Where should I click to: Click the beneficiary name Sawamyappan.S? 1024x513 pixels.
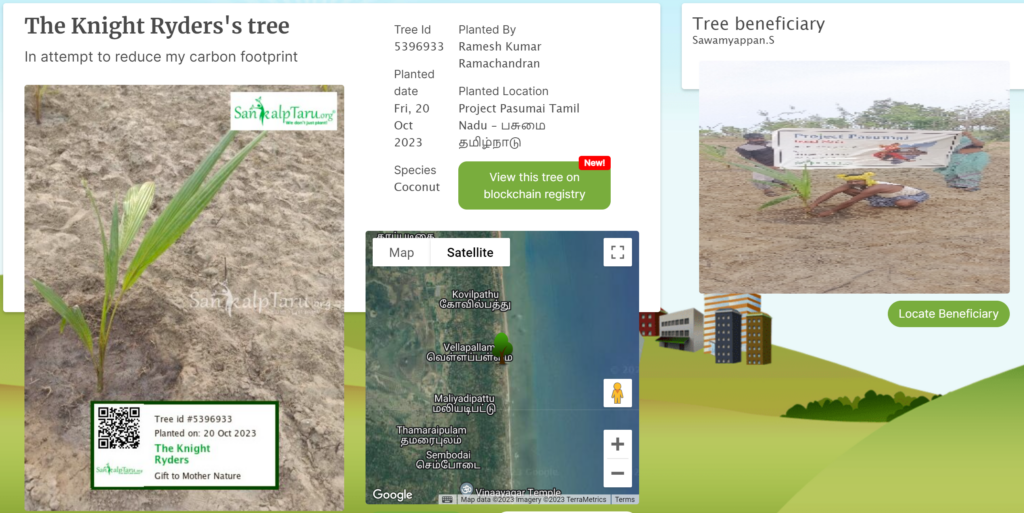[733, 40]
